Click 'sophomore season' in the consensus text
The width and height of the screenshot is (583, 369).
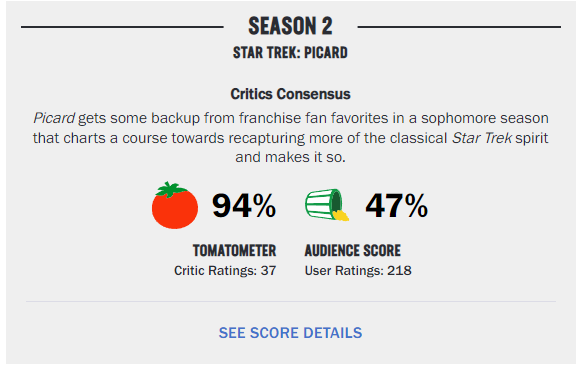coord(485,118)
